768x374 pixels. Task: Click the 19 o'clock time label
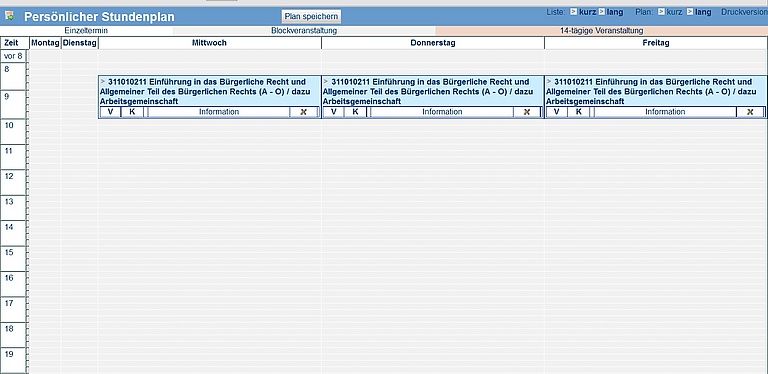pyautogui.click(x=8, y=354)
